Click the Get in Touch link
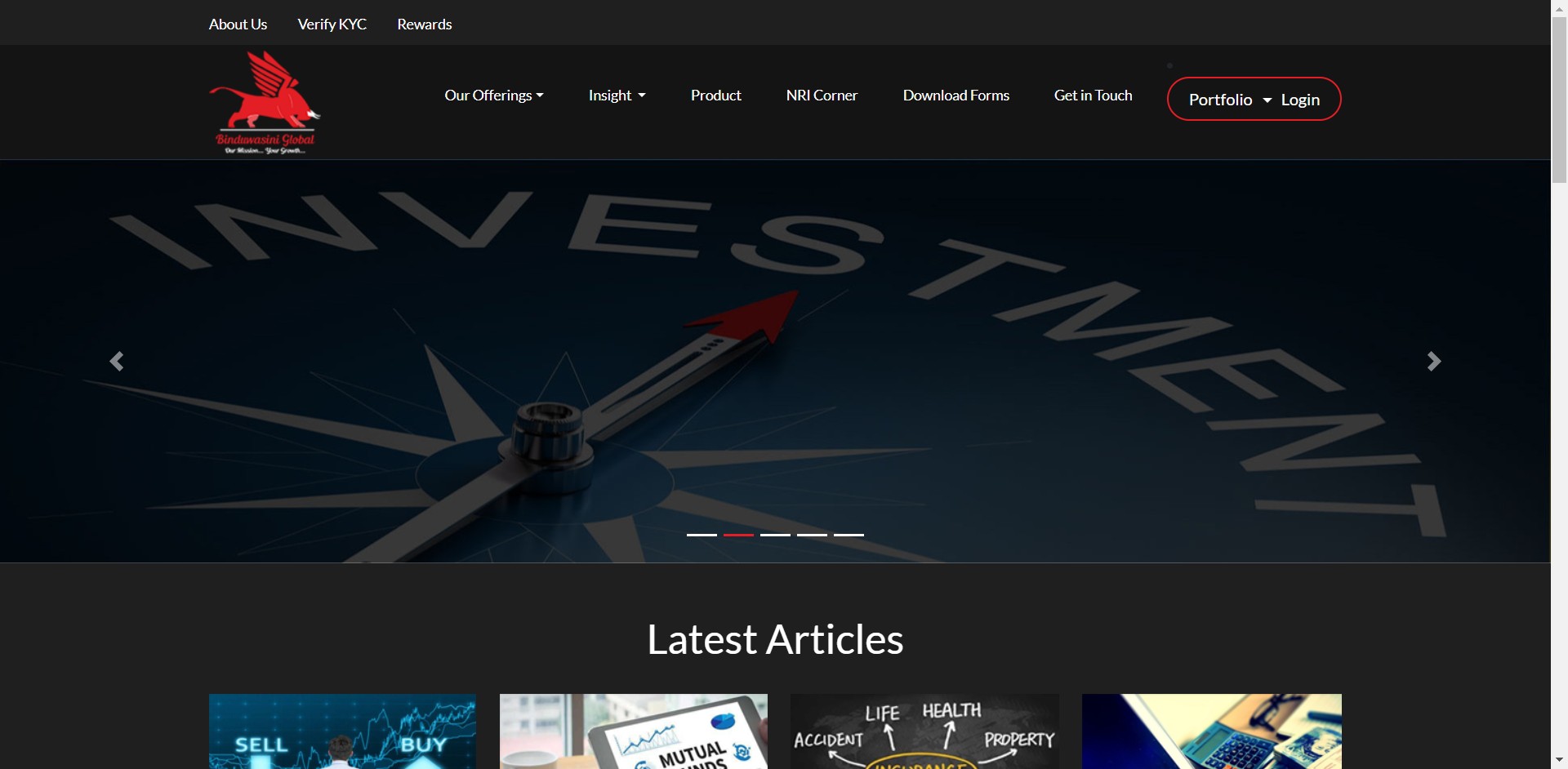Viewport: 1568px width, 769px height. tap(1093, 96)
